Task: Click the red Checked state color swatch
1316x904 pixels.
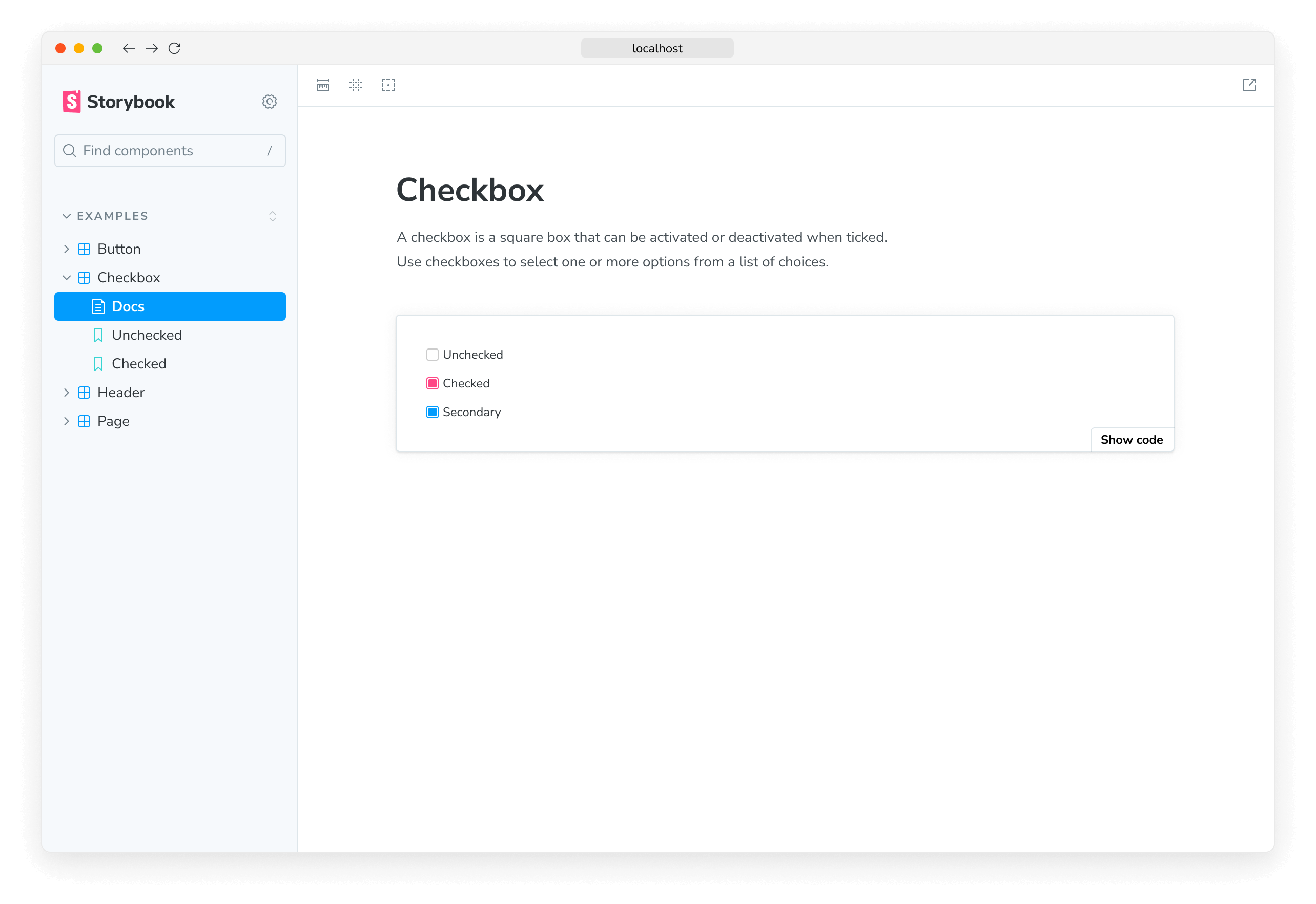Action: coord(432,383)
